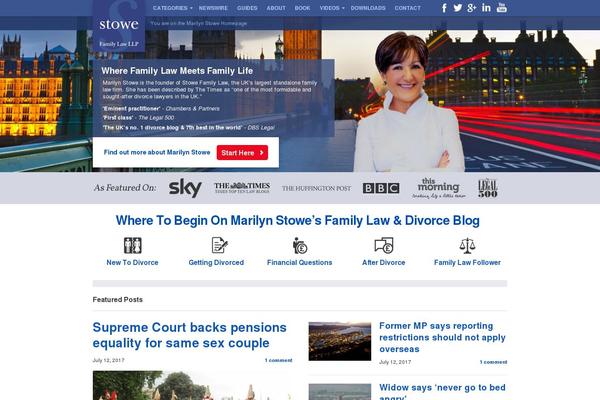Open the Twitter social icon
600x400 pixels.
[458, 8]
